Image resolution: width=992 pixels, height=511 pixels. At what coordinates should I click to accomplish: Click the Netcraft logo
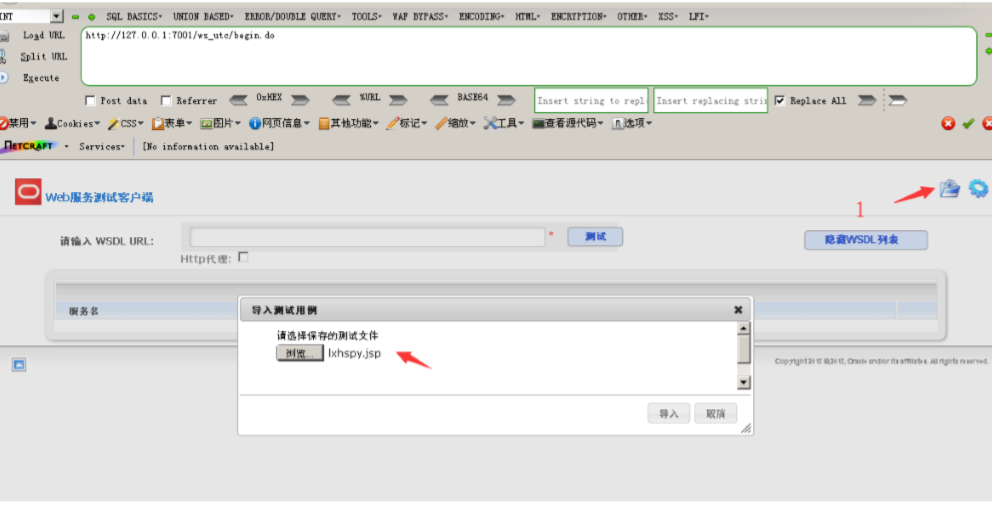(28, 146)
